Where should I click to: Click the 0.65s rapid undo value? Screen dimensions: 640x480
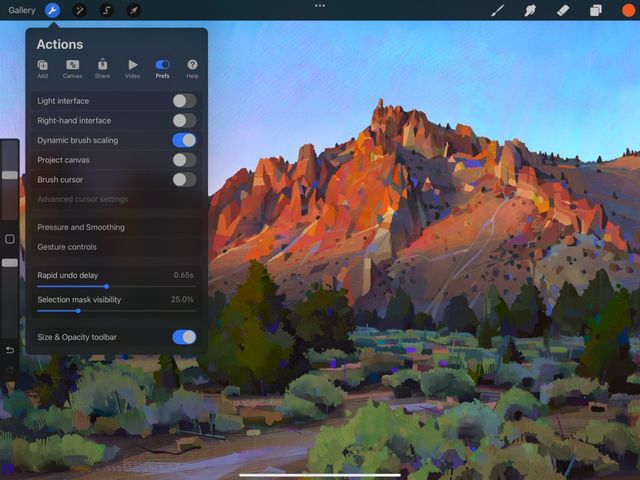tap(183, 275)
